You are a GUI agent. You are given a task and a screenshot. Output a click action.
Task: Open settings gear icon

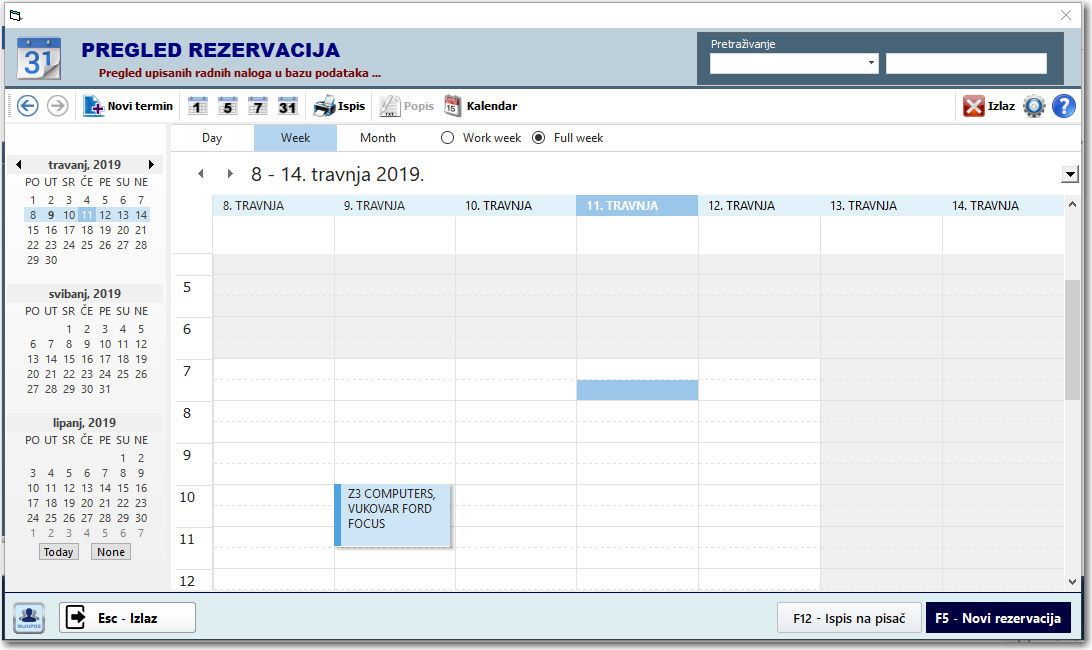[x=1034, y=107]
